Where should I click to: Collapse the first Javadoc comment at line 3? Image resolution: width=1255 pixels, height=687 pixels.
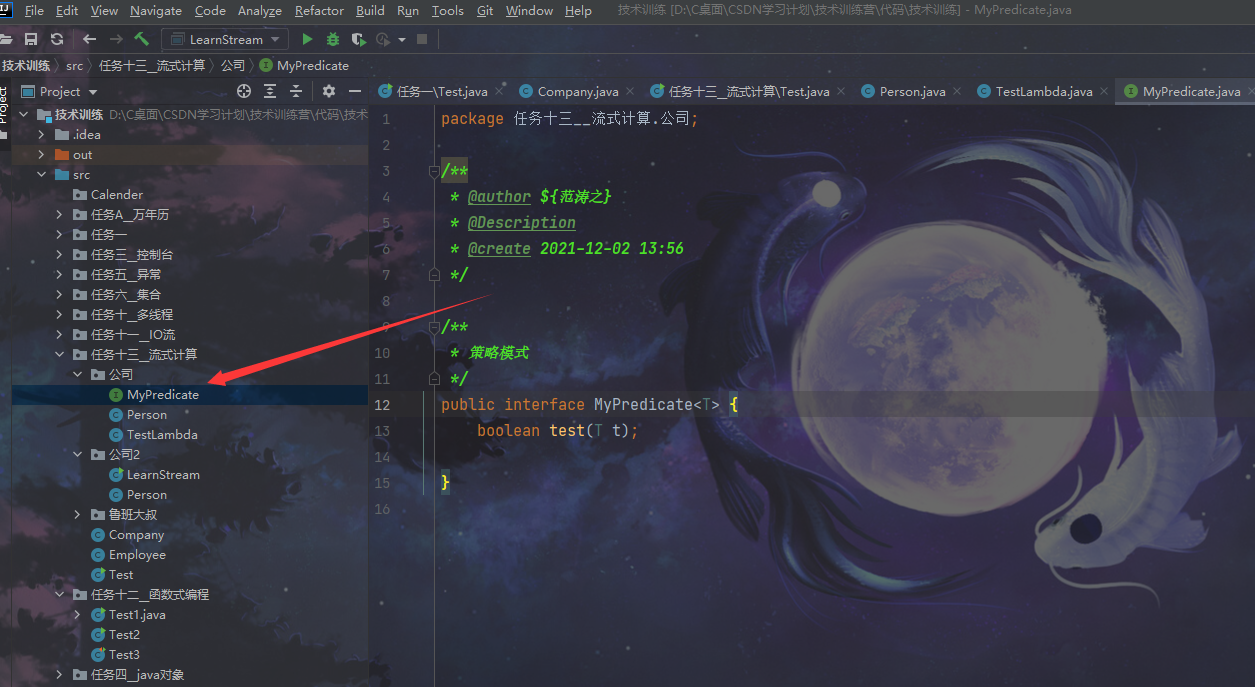433,171
